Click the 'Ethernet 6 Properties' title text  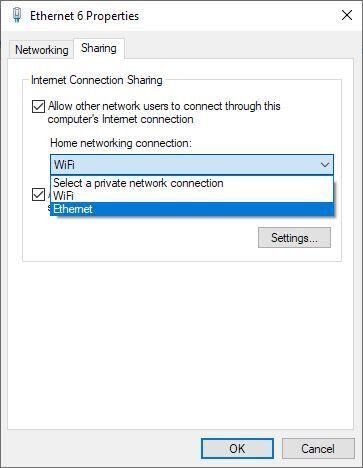coord(84,16)
